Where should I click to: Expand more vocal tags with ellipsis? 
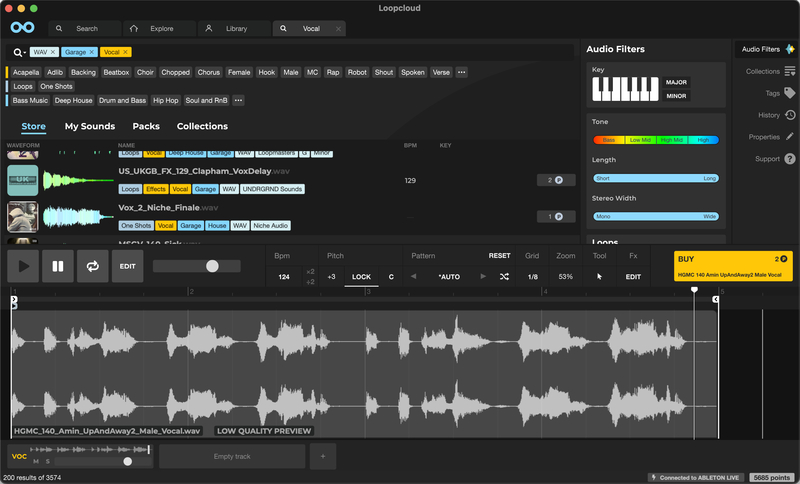click(461, 72)
